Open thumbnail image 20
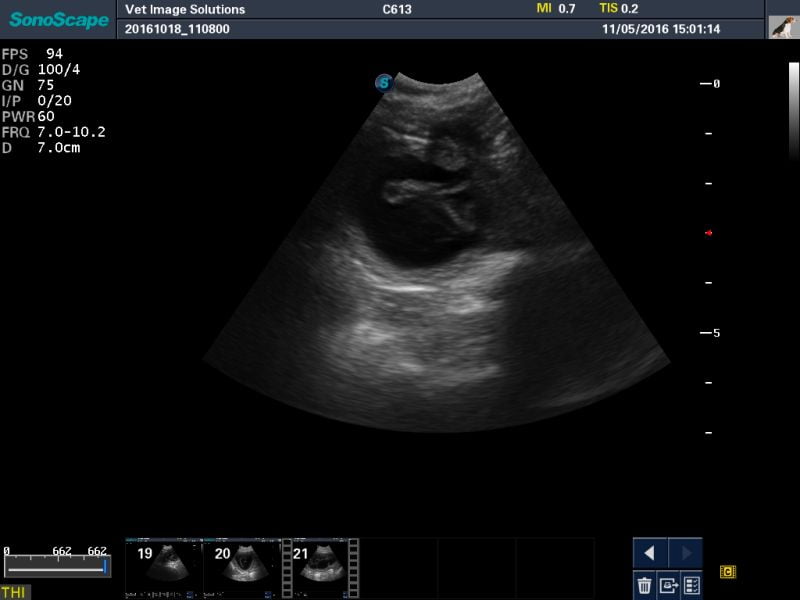Screen dimensions: 800x600 [x=241, y=563]
